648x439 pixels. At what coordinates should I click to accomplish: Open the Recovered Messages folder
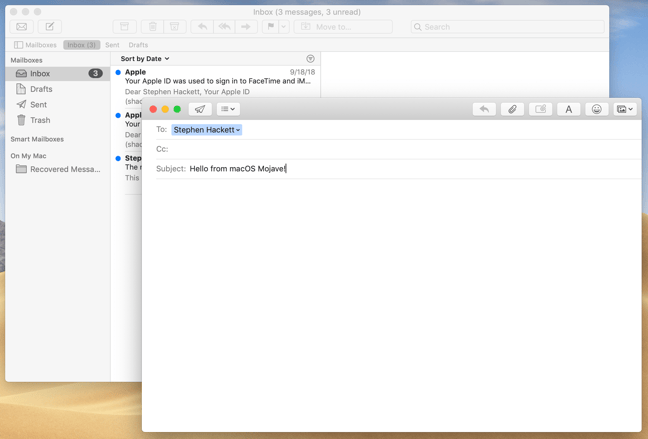(x=58, y=169)
